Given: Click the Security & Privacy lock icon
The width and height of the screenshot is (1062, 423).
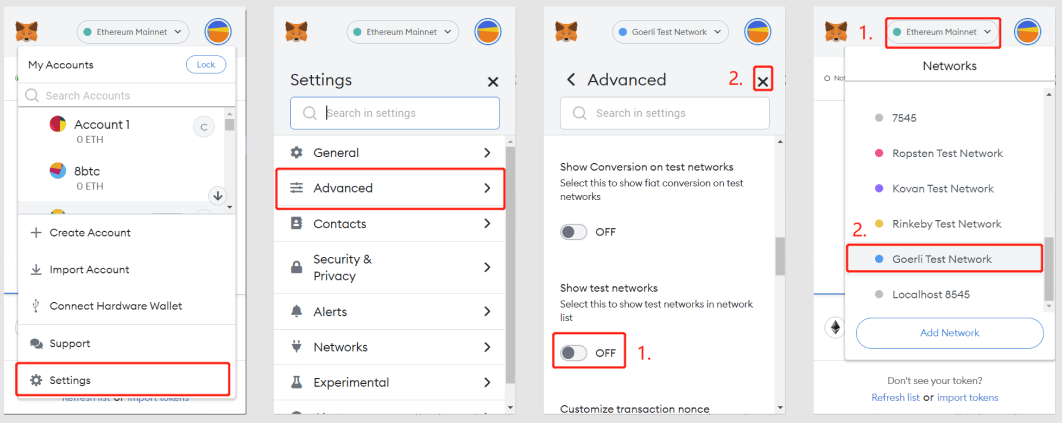Looking at the screenshot, I should (297, 267).
